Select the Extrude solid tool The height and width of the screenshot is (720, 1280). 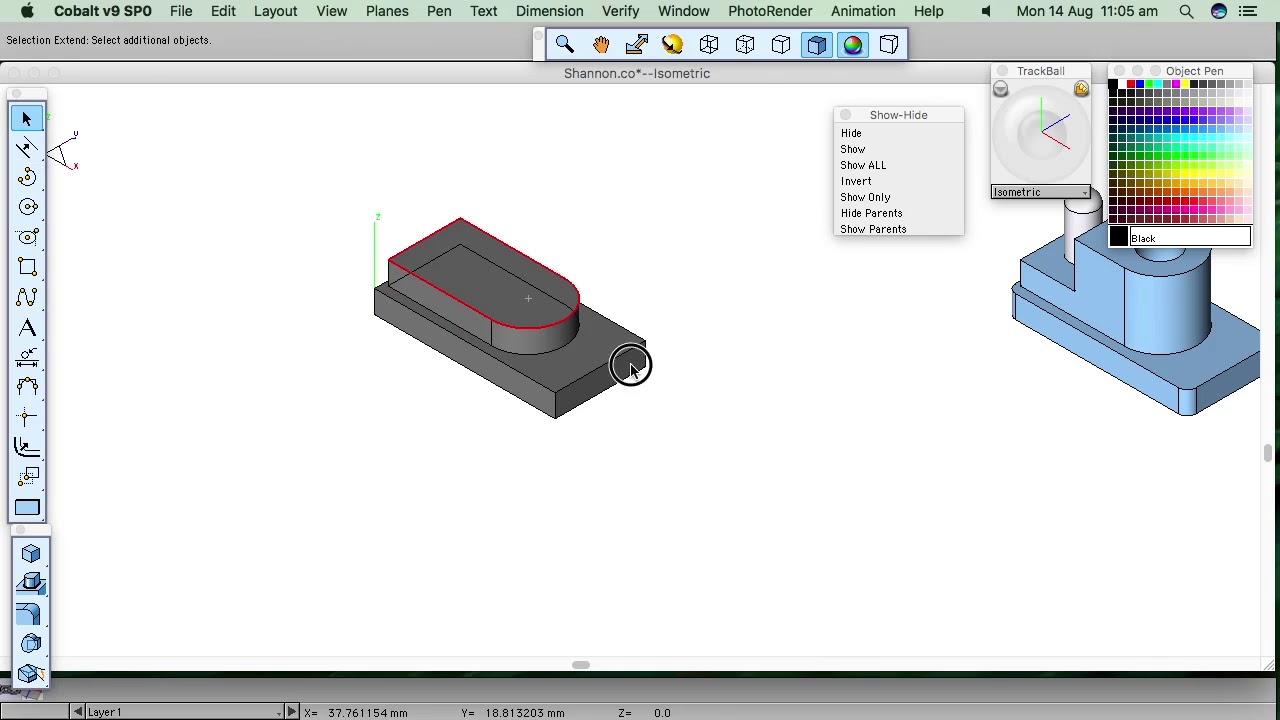pos(31,584)
